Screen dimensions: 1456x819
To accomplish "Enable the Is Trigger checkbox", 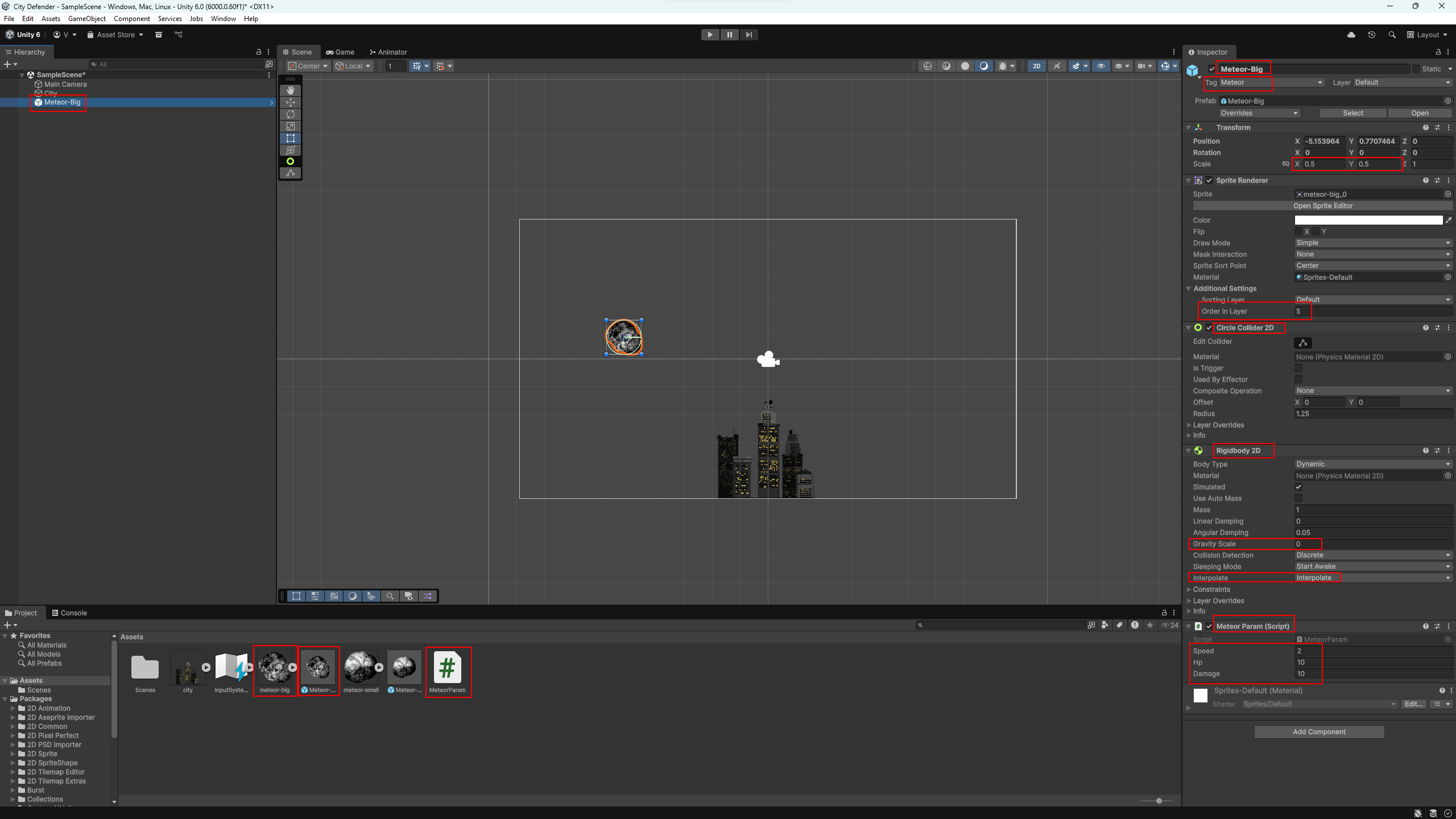I will [x=1298, y=368].
